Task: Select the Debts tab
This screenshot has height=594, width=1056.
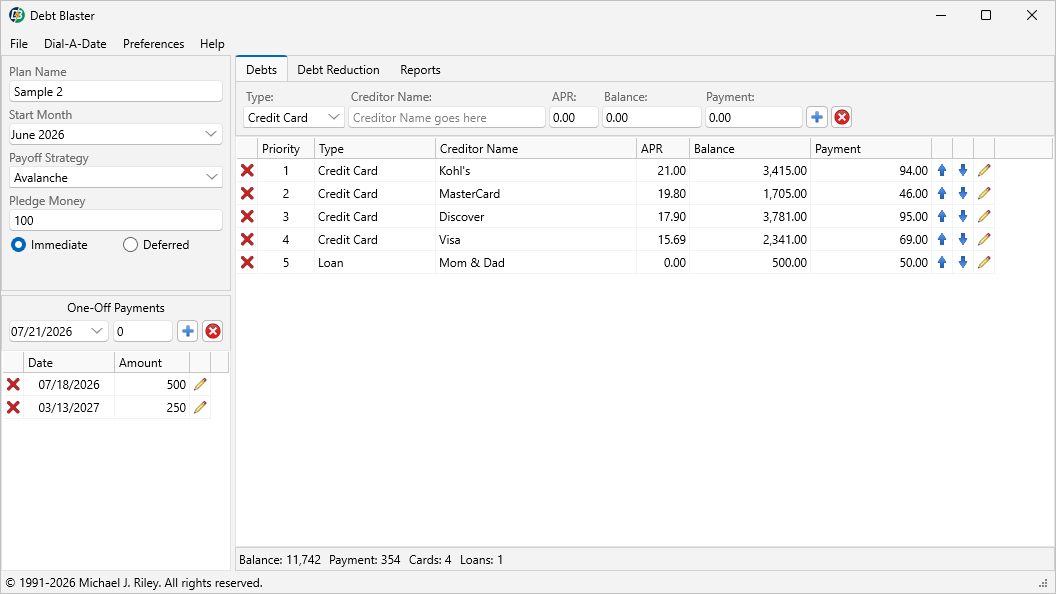Action: coord(261,70)
